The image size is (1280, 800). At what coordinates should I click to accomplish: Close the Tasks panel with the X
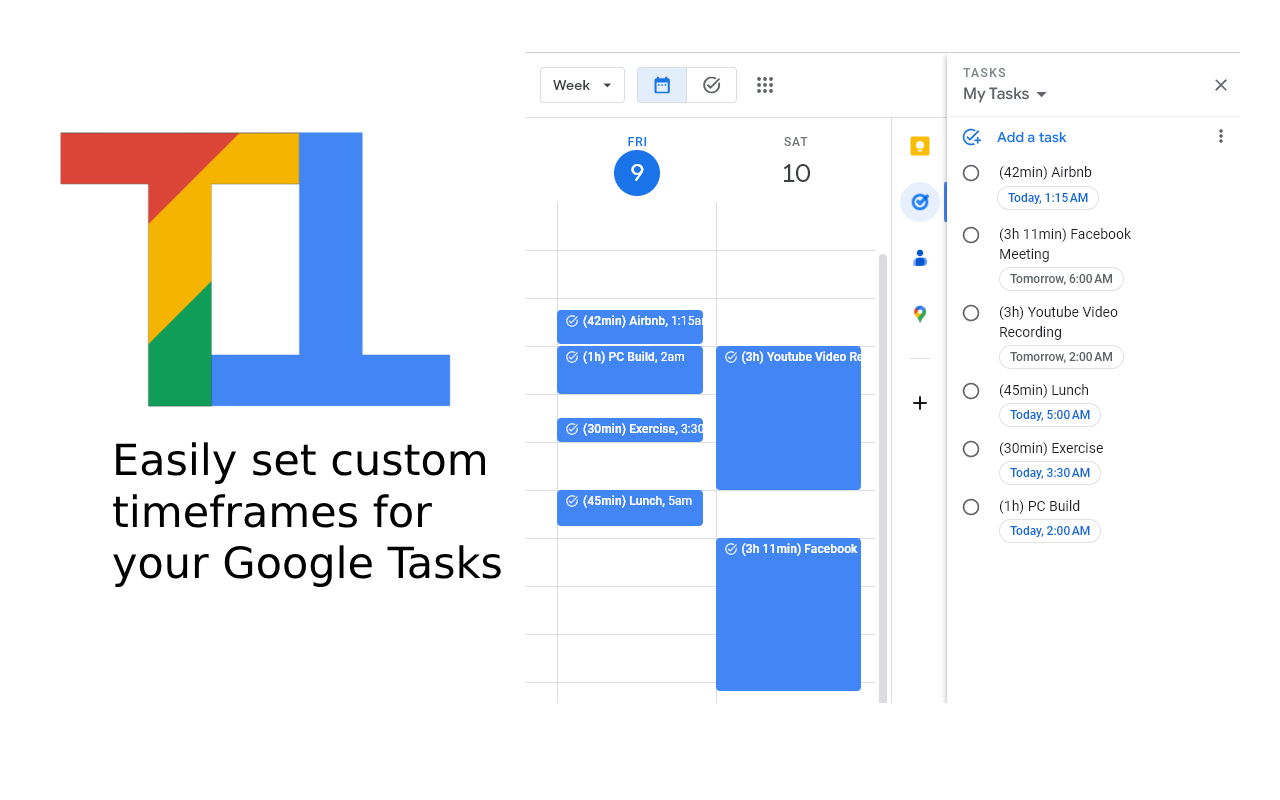pyautogui.click(x=1220, y=85)
